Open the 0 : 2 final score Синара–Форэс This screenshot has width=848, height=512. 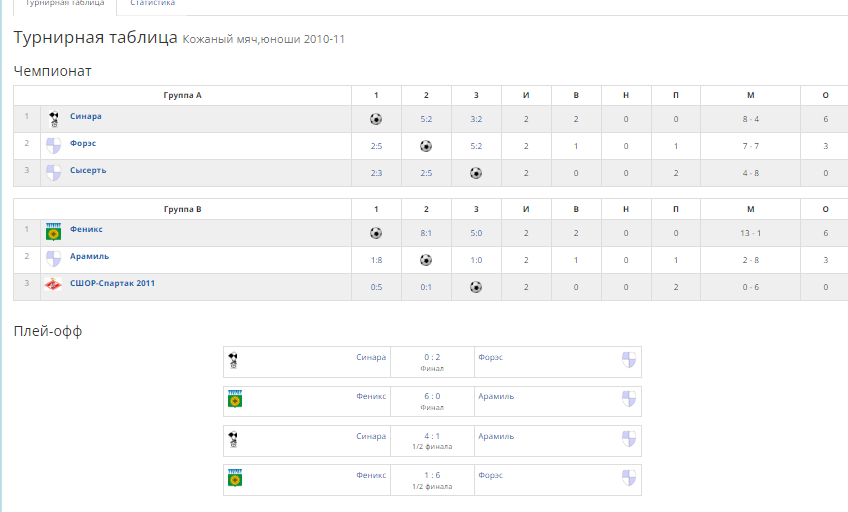(x=432, y=357)
